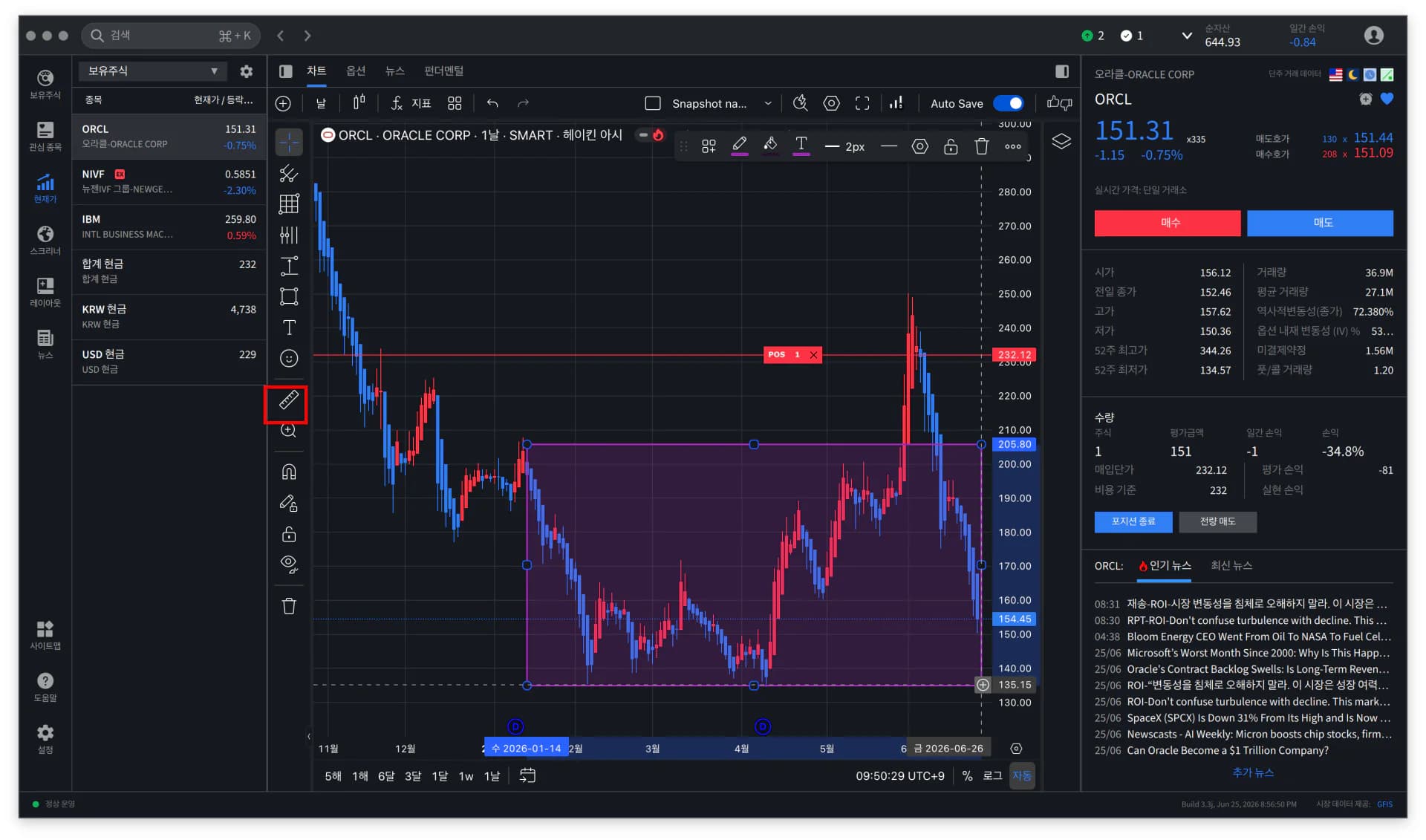Open the holdings list gear settings
The height and width of the screenshot is (840, 1426).
tap(247, 71)
